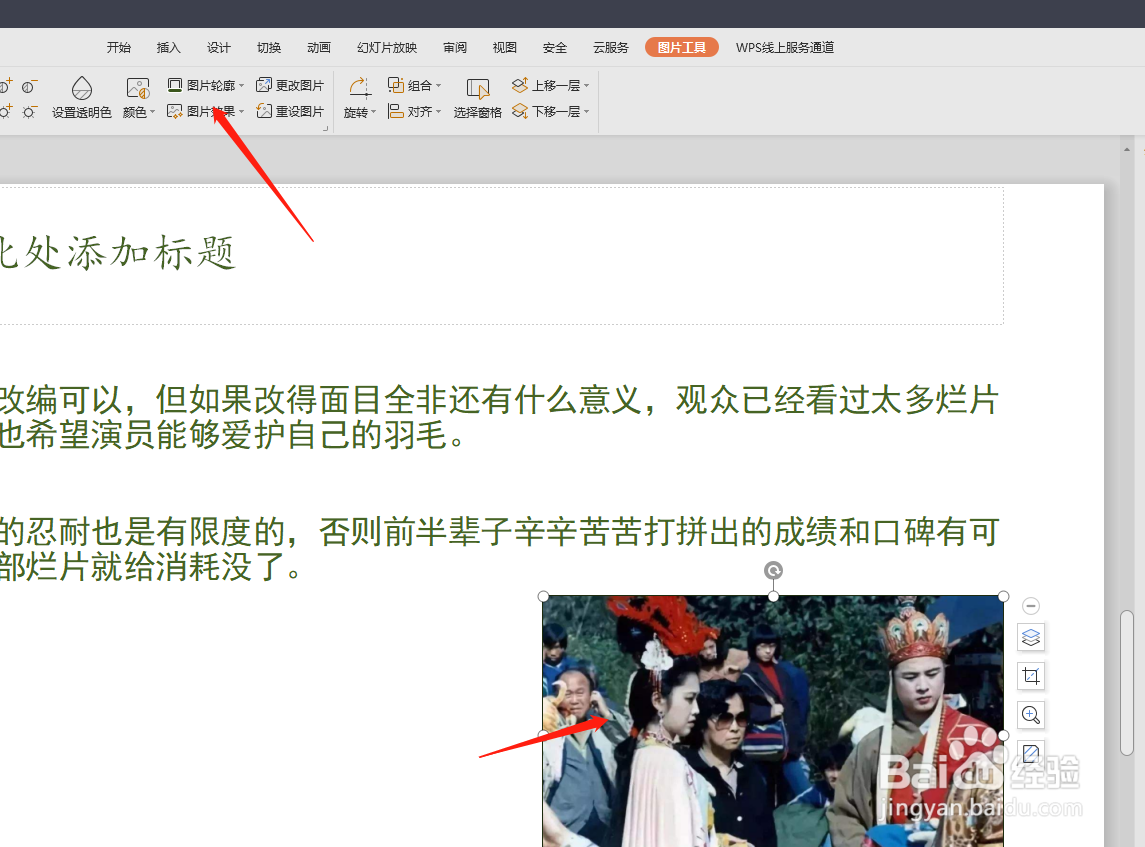1145x847 pixels.
Task: Open the 动画 tab
Action: (x=318, y=47)
